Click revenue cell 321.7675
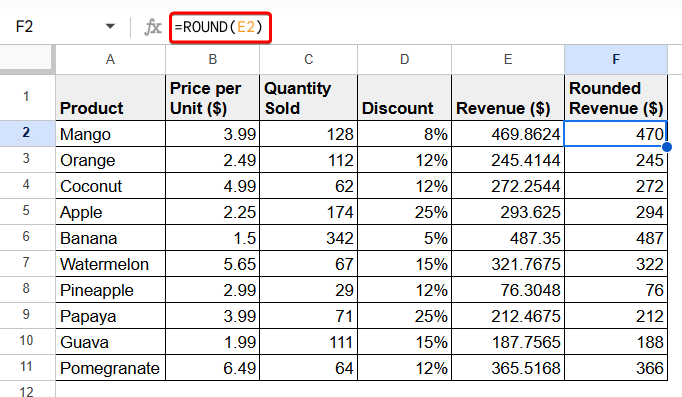This screenshot has height=397, width=682. point(508,264)
